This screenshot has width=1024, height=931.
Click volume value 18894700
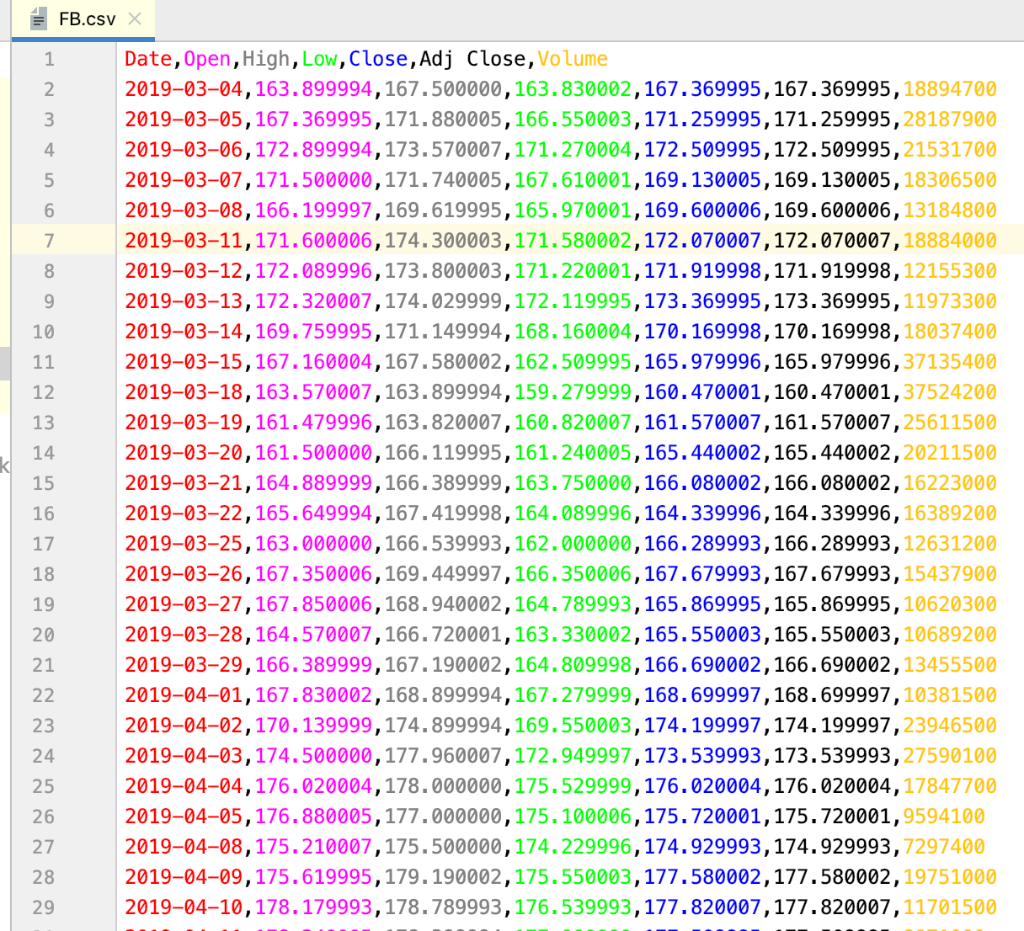[x=950, y=89]
